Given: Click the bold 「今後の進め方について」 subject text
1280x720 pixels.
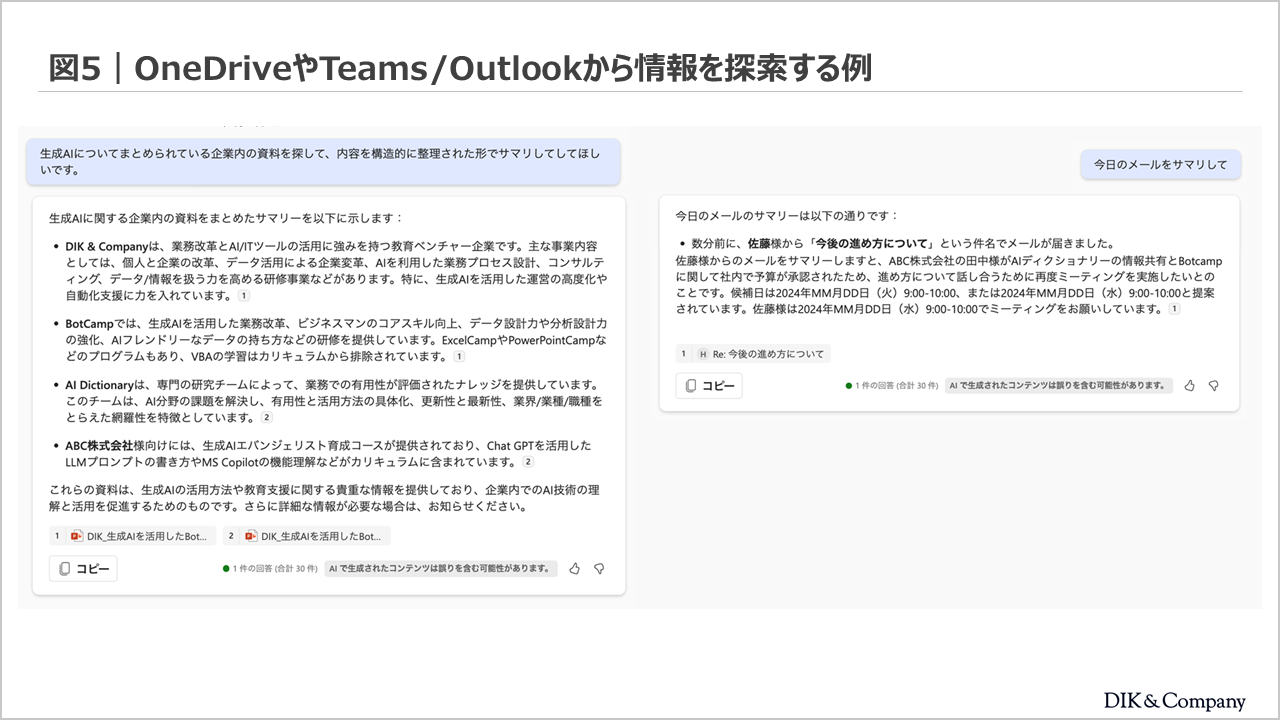Looking at the screenshot, I should (x=871, y=243).
